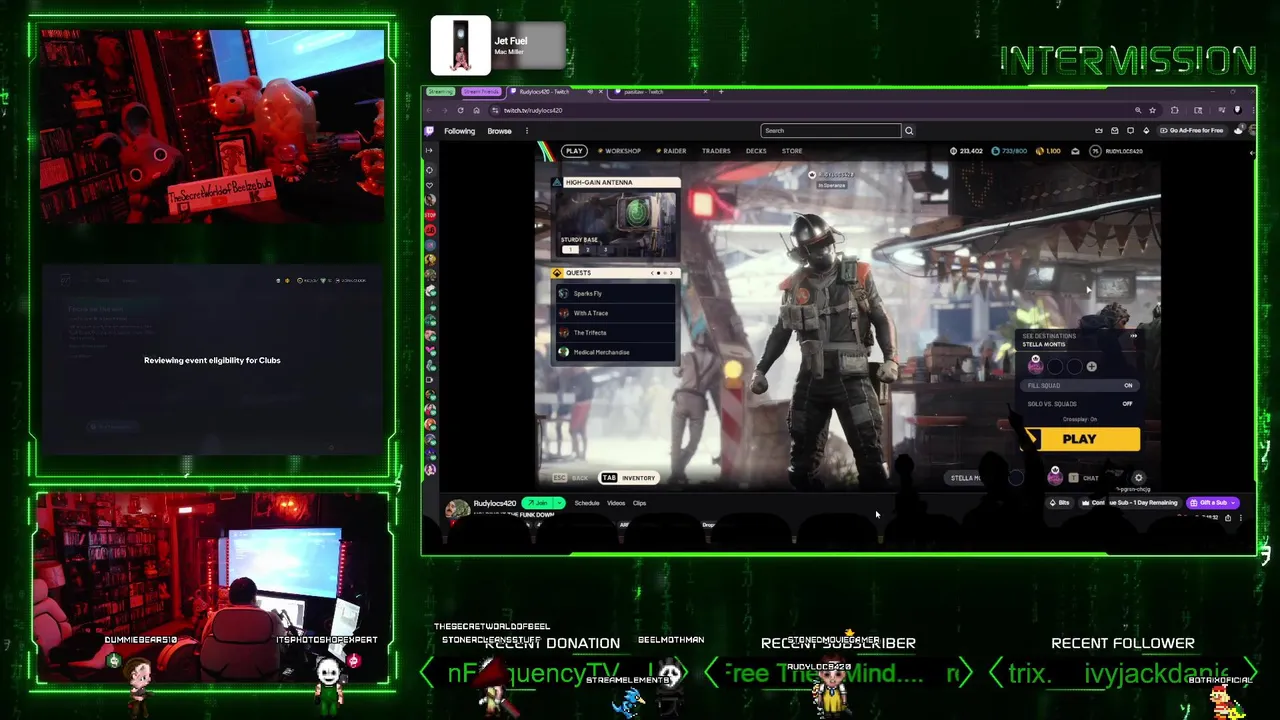Click the green Join button
This screenshot has height=720, width=1280.
[539, 503]
